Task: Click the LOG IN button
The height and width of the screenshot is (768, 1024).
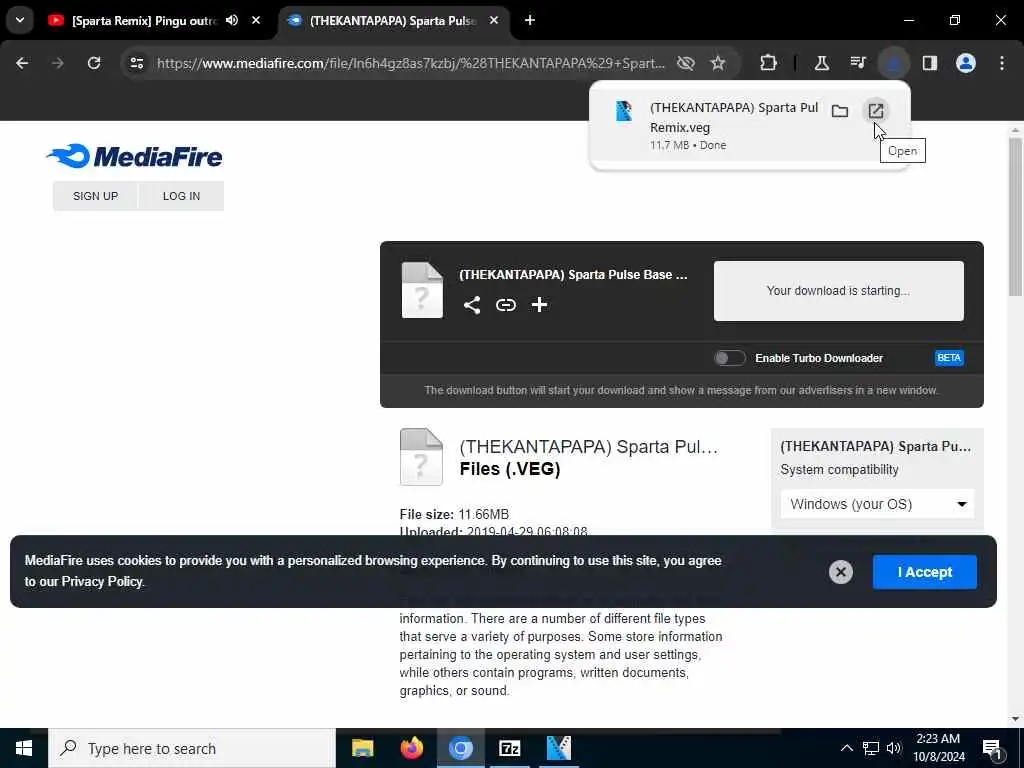Action: click(182, 196)
